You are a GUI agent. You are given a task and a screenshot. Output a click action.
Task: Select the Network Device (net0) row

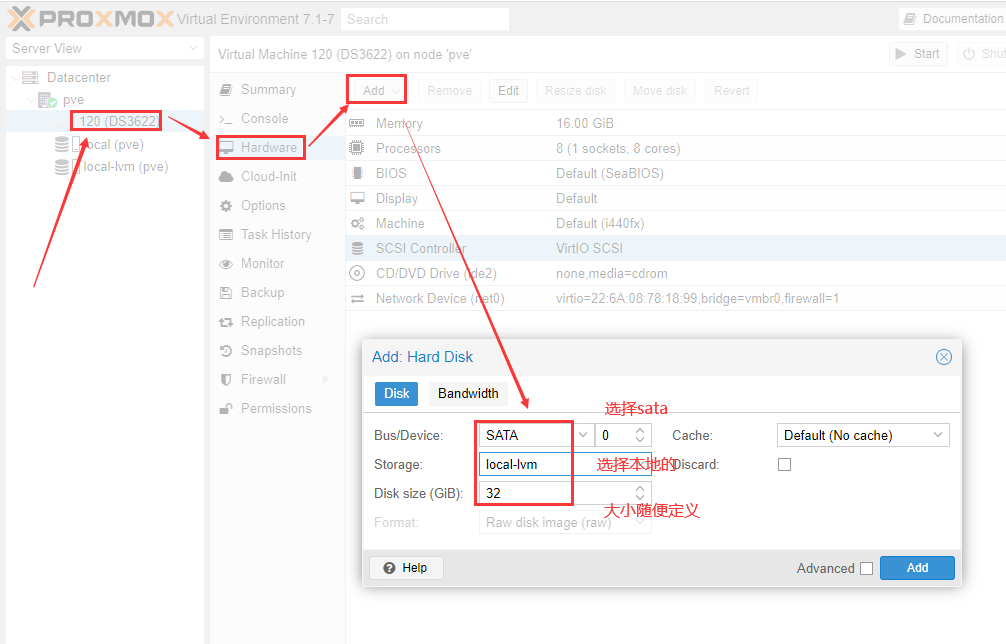tap(676, 298)
